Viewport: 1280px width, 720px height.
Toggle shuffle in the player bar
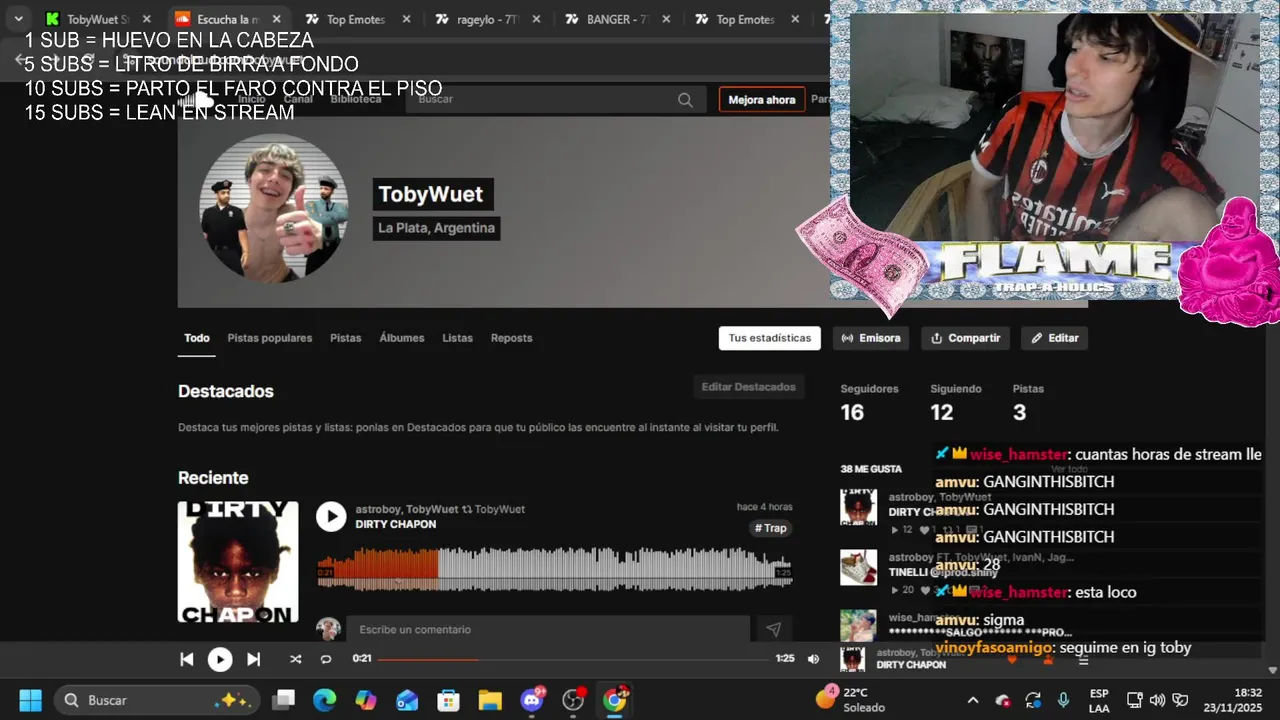295,659
